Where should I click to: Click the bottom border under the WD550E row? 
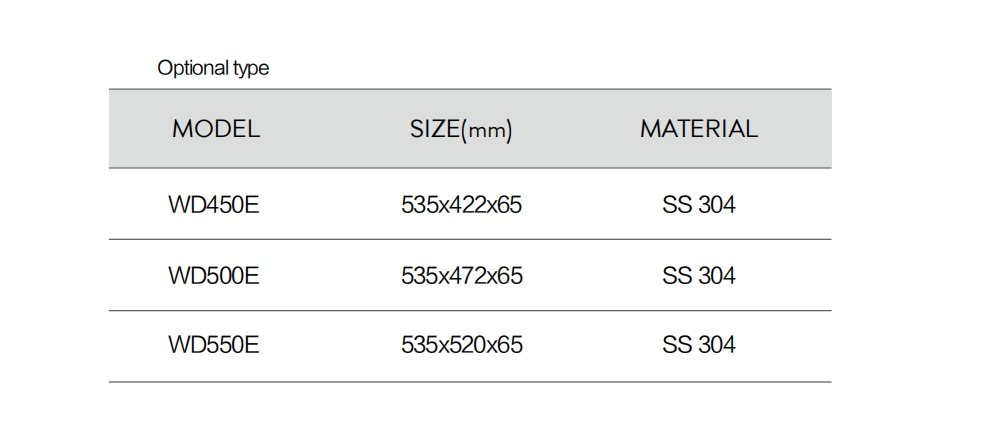(470, 382)
